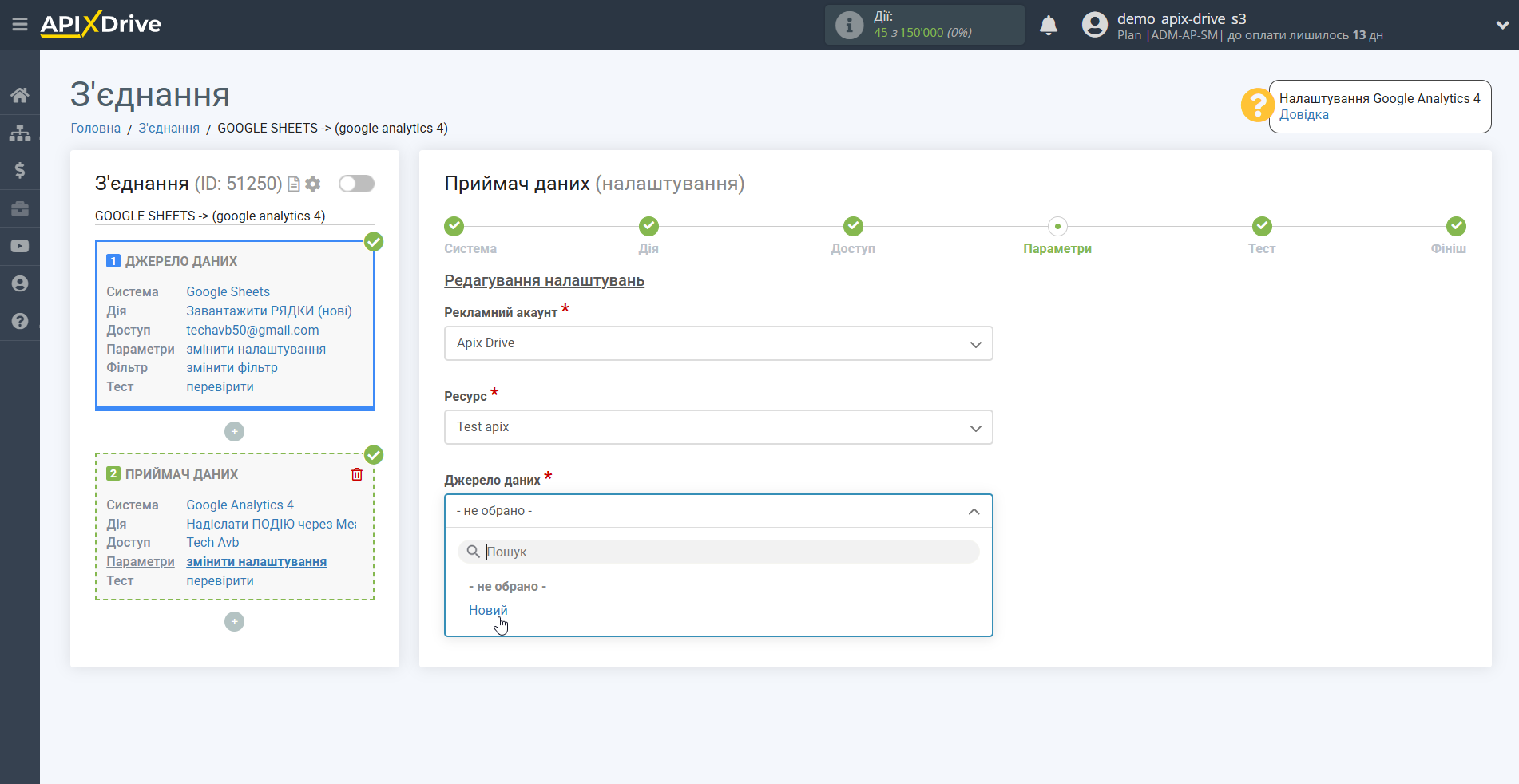
Task: Toggle the connection on/off switch
Action: point(356,184)
